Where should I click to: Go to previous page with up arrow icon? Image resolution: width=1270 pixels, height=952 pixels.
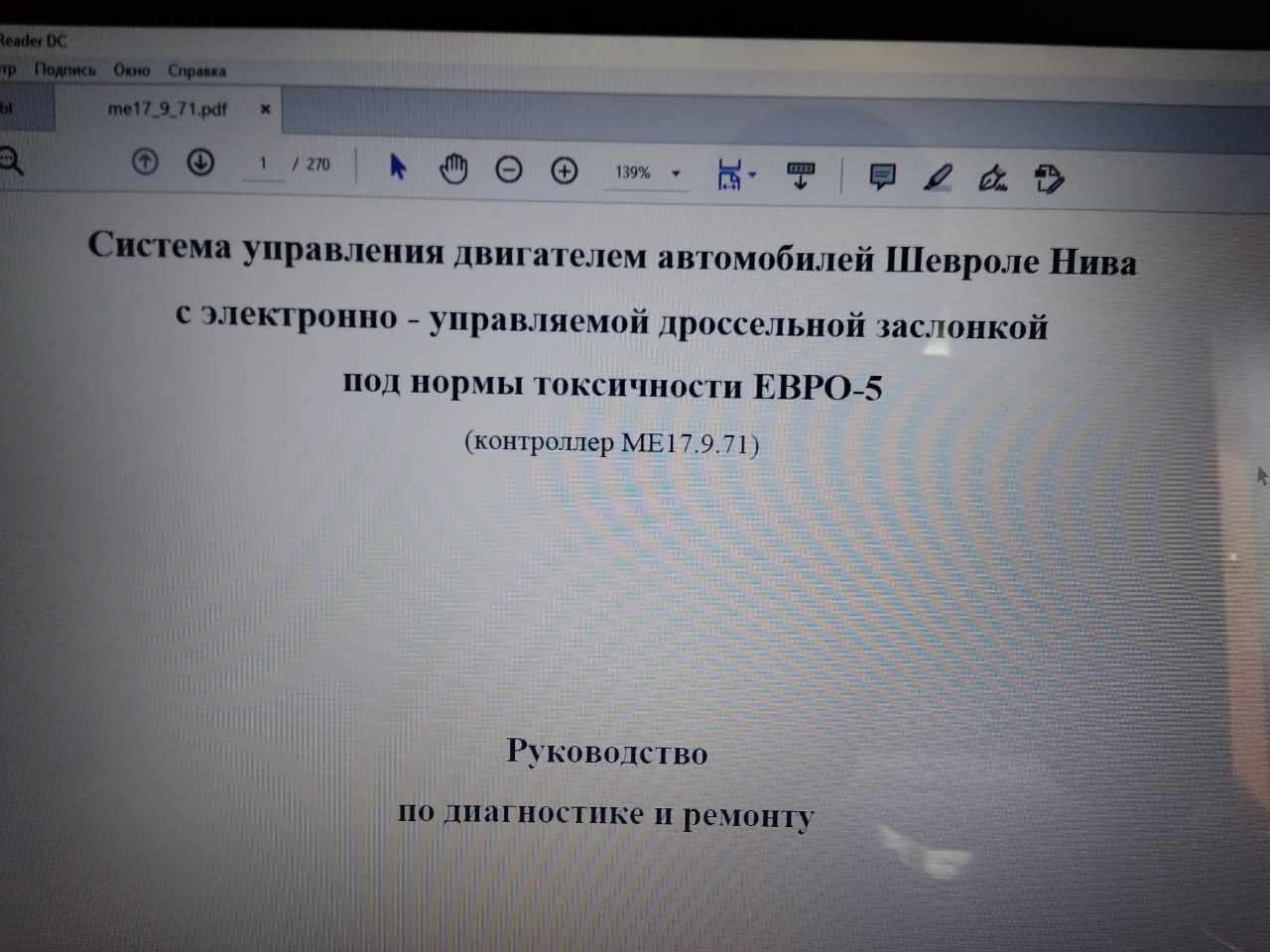[x=145, y=162]
